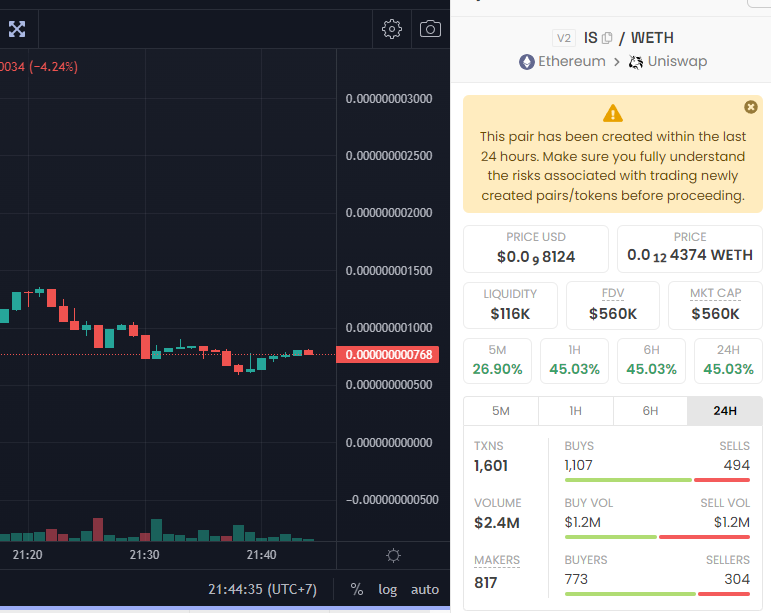Click the TXNS count 1,601
This screenshot has width=771, height=613.
pyautogui.click(x=491, y=466)
